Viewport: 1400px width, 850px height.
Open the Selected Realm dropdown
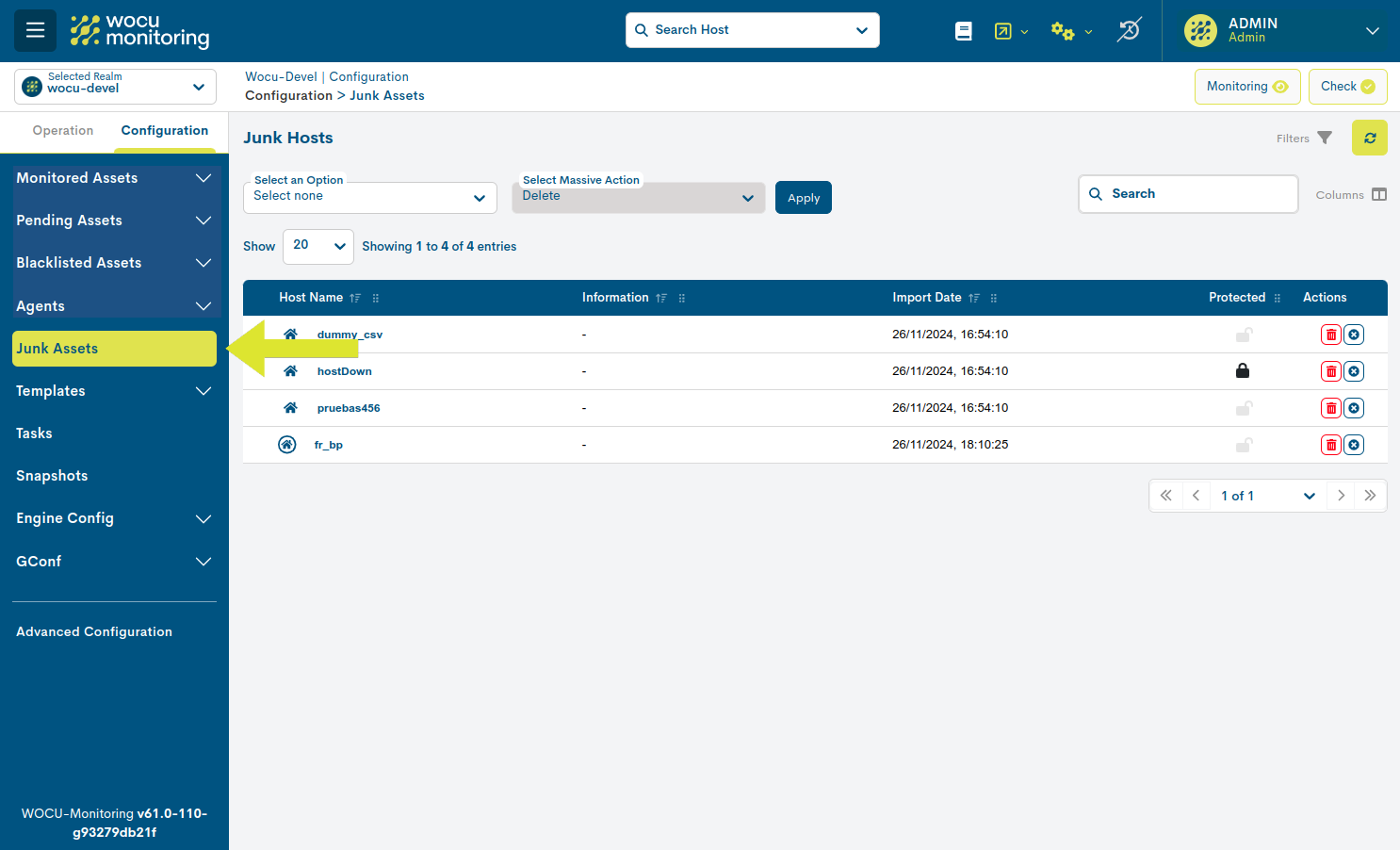coord(115,87)
